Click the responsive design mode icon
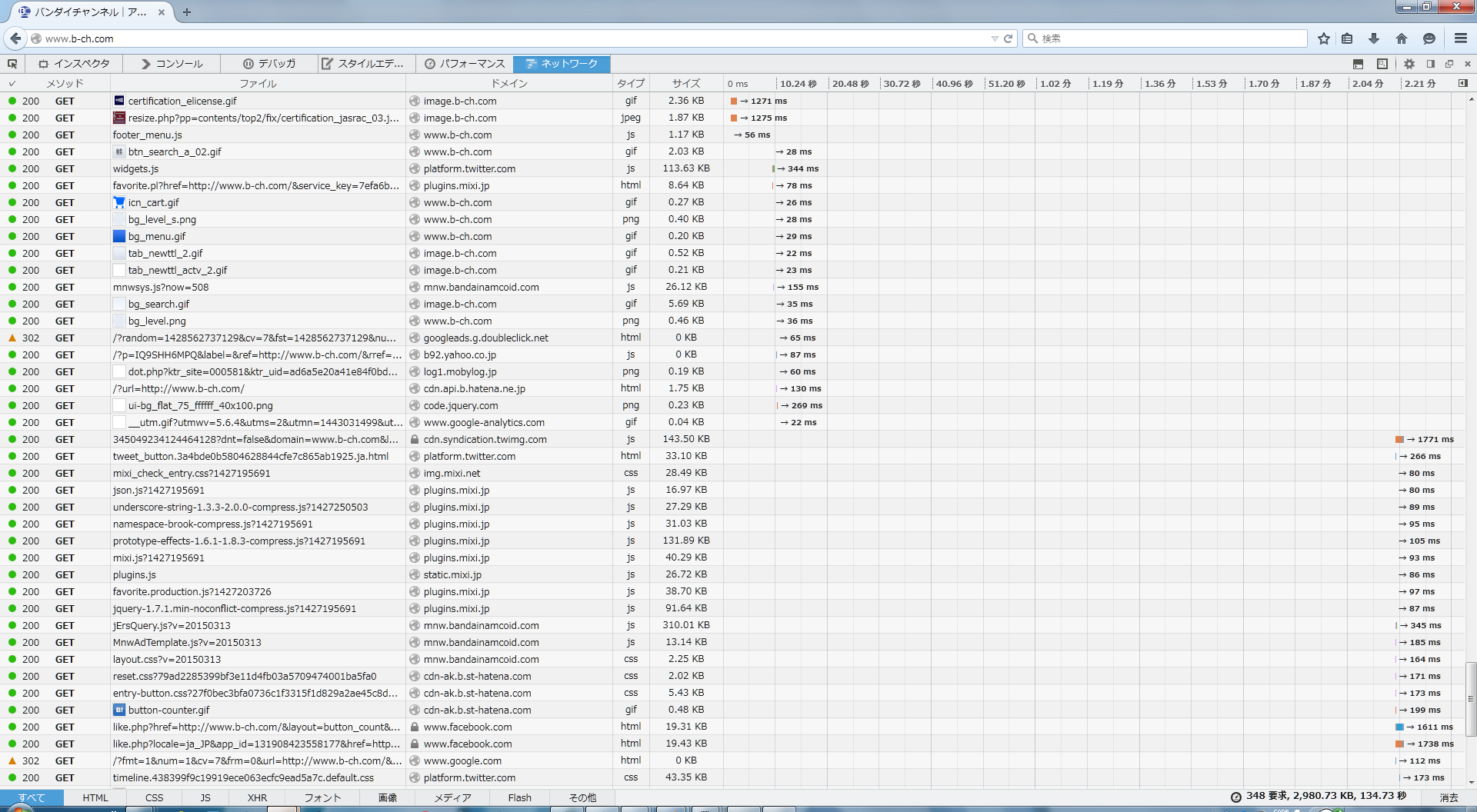The image size is (1477, 812). [1382, 64]
